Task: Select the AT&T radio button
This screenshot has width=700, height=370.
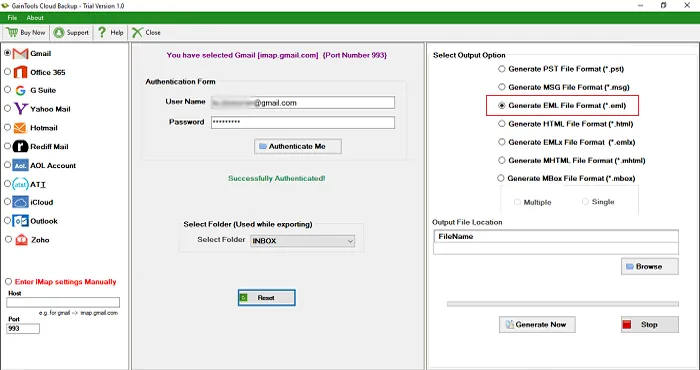Action: (x=8, y=183)
